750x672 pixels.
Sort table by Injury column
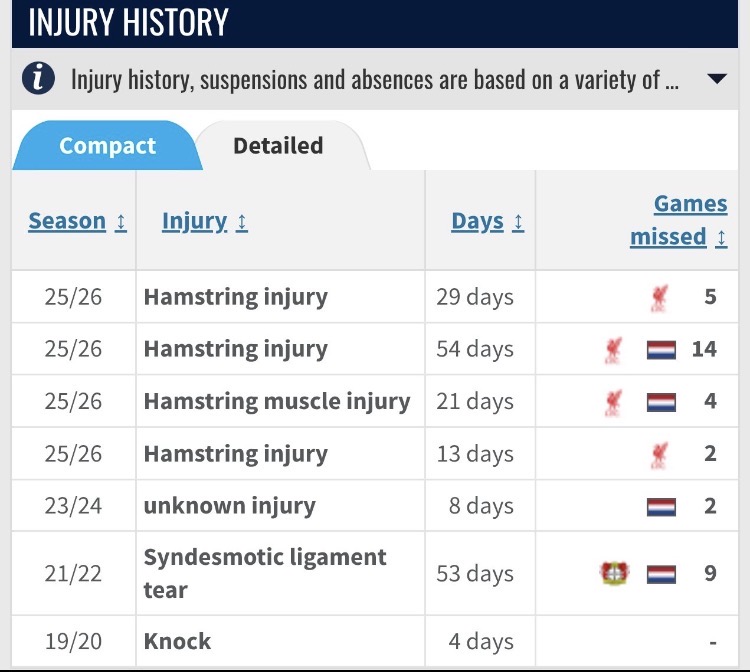tap(204, 221)
